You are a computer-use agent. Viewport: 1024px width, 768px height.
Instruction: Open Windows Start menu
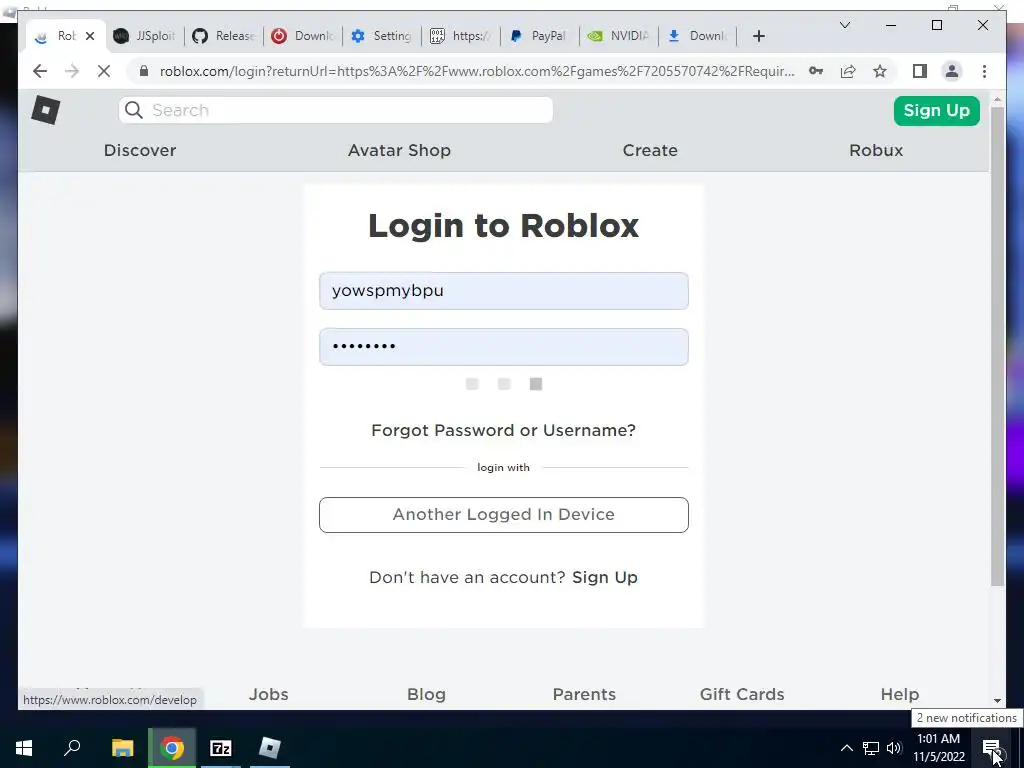pos(24,748)
